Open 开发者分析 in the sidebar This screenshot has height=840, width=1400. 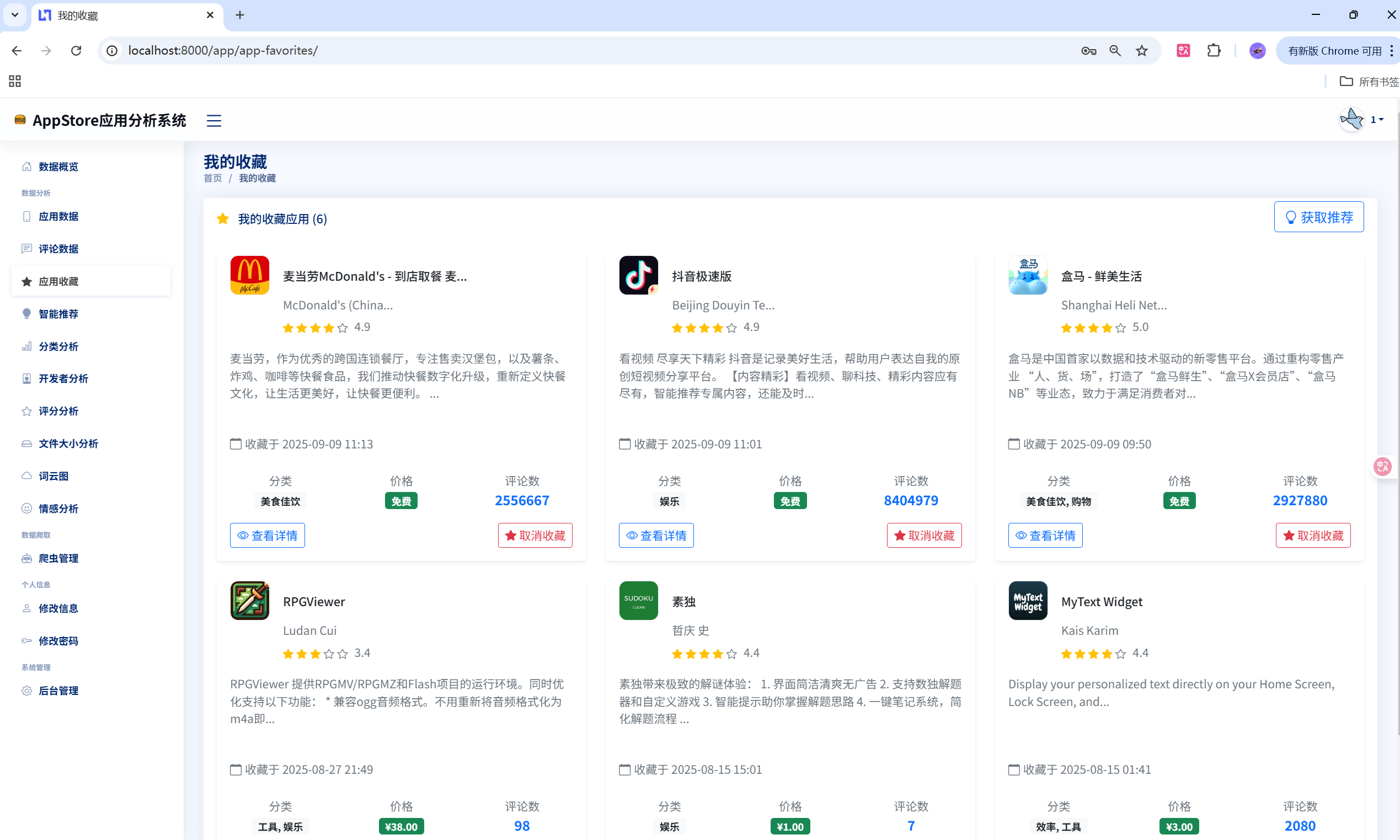tap(90, 378)
